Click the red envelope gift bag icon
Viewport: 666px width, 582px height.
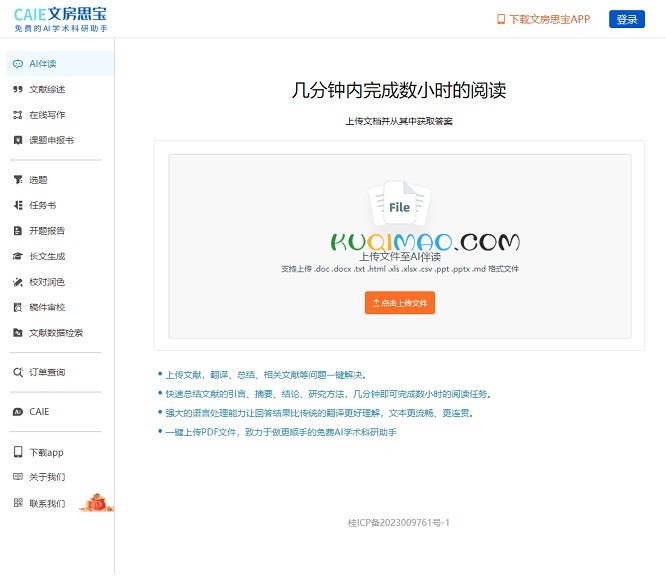(97, 503)
